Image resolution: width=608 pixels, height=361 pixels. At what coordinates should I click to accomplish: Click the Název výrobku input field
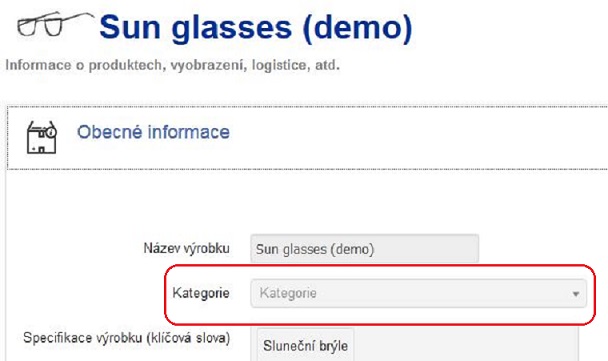point(364,249)
